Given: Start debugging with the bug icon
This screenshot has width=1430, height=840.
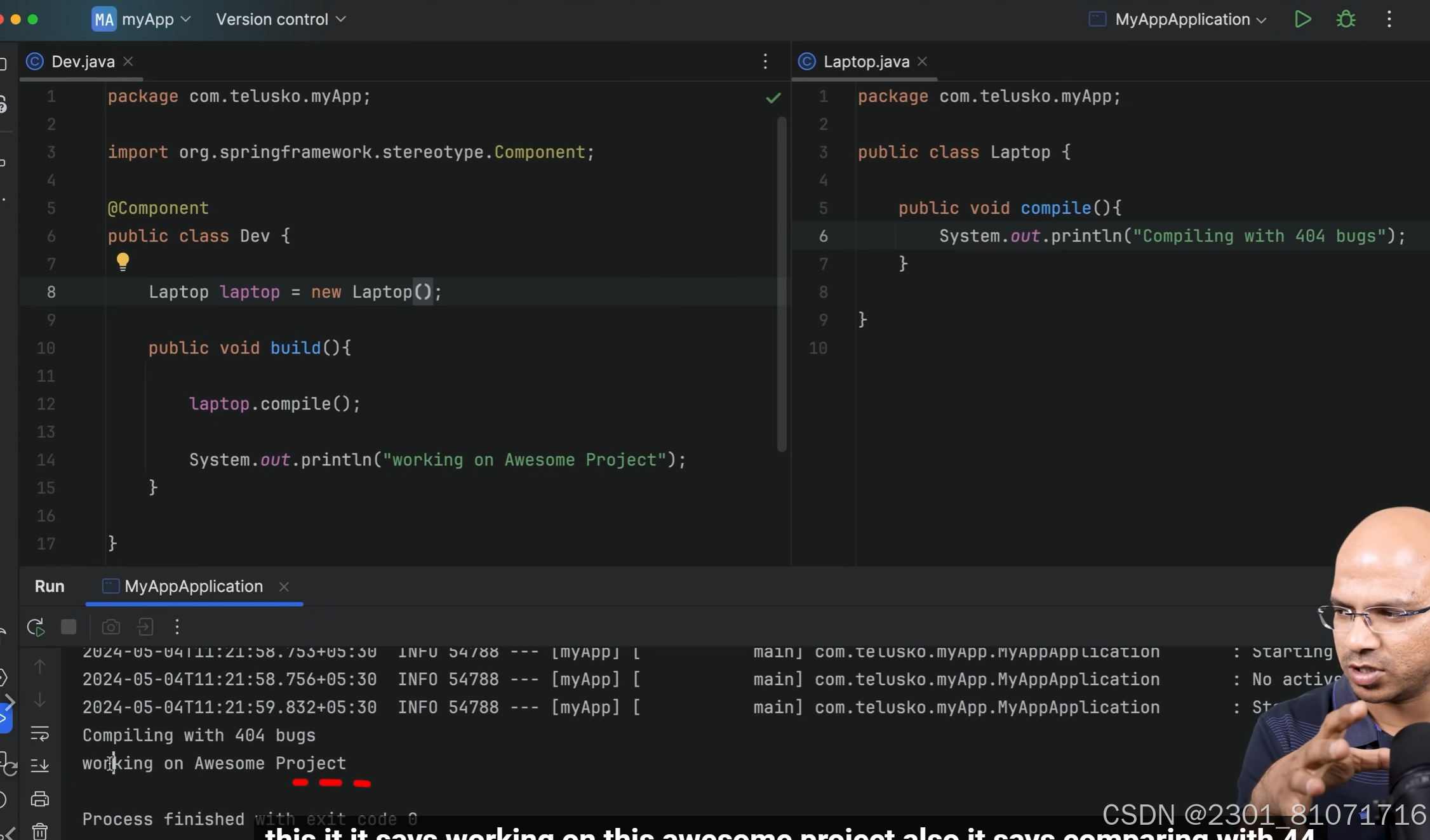Looking at the screenshot, I should (x=1346, y=20).
